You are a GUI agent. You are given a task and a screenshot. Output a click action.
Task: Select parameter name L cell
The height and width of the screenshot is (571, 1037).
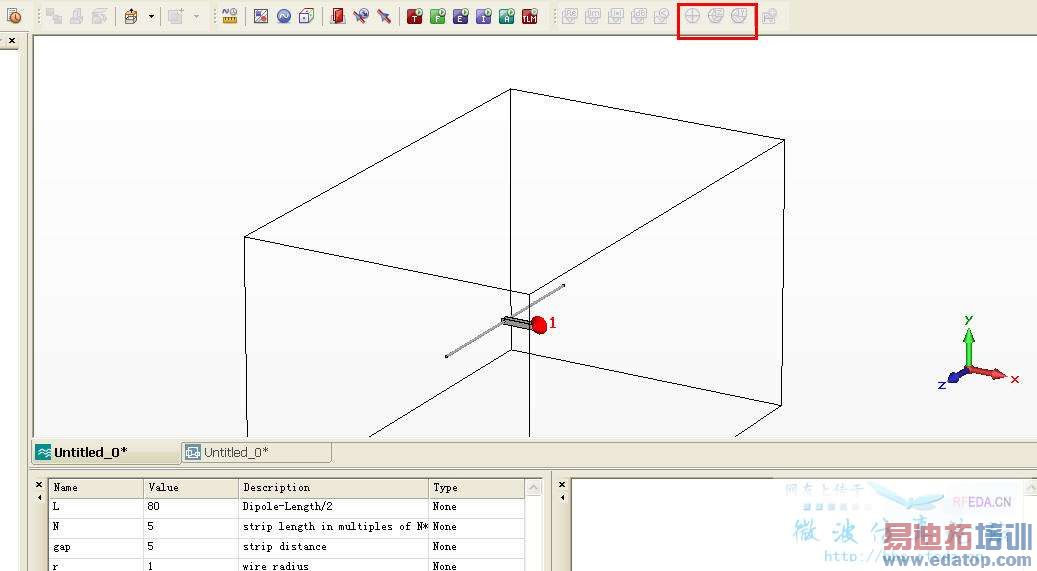(x=96, y=507)
